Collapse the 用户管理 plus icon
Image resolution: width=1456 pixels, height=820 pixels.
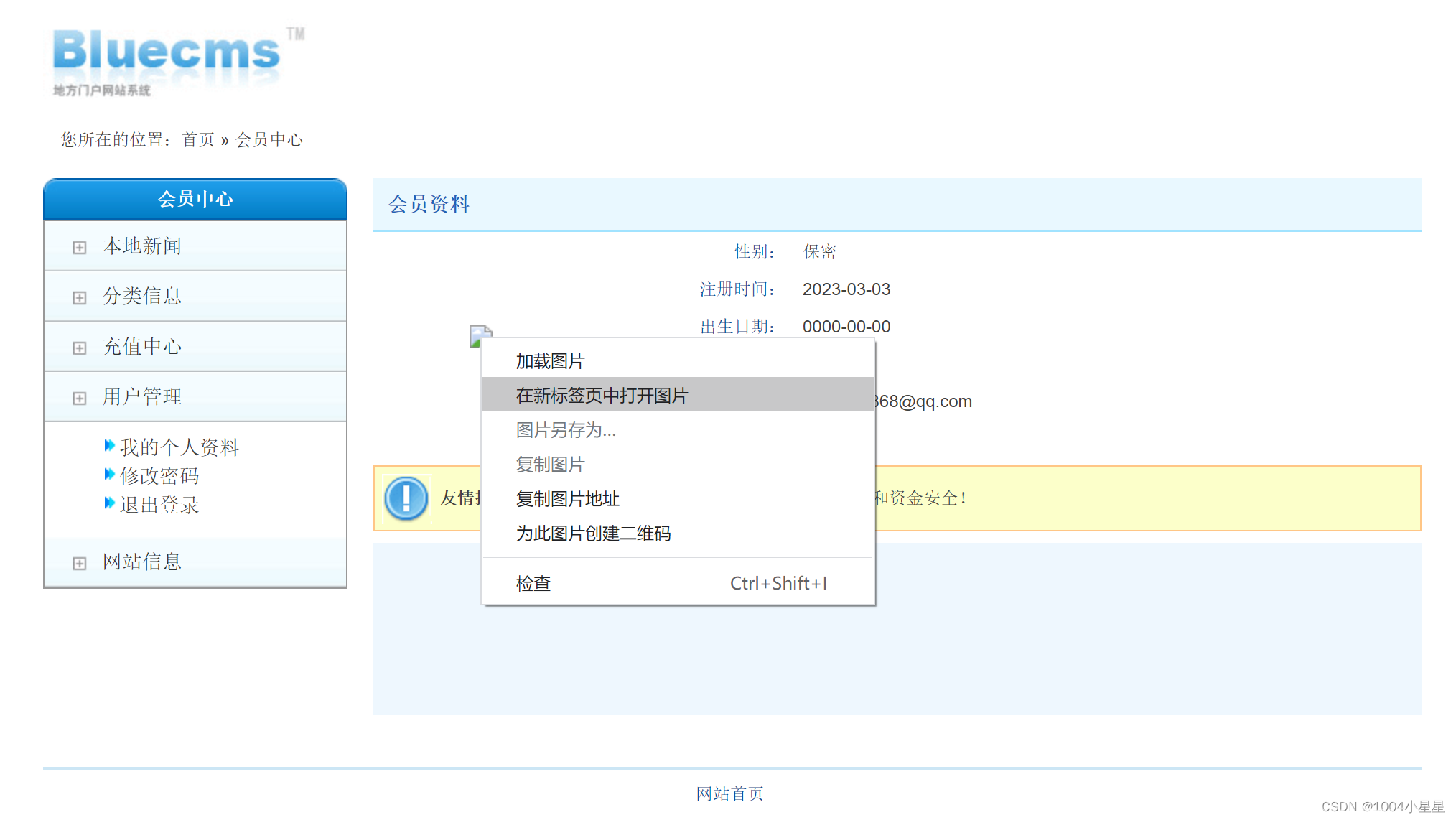(x=80, y=398)
